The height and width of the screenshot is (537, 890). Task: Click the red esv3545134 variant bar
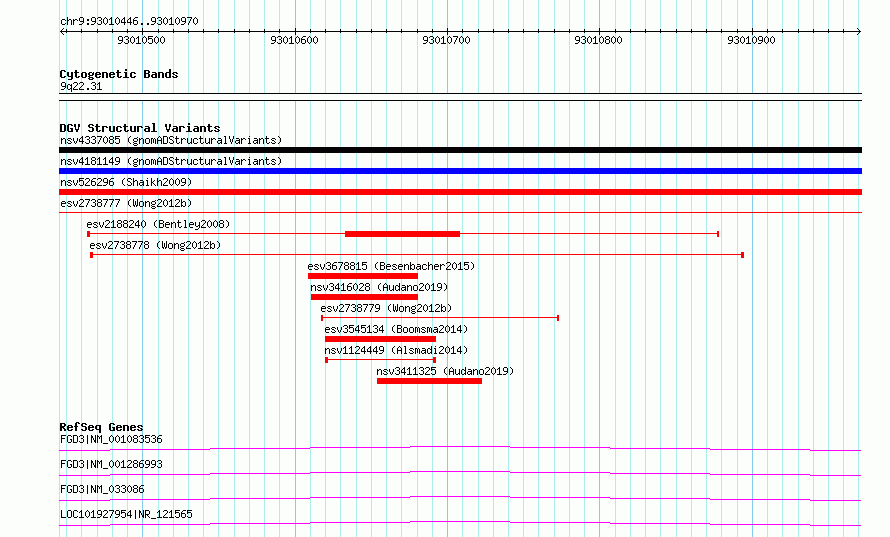coord(380,339)
